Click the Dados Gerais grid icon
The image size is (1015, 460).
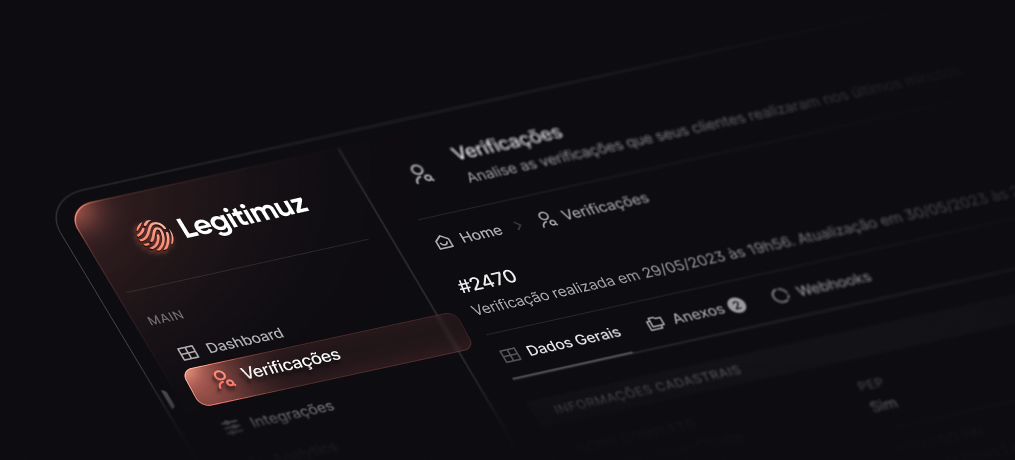pos(511,355)
